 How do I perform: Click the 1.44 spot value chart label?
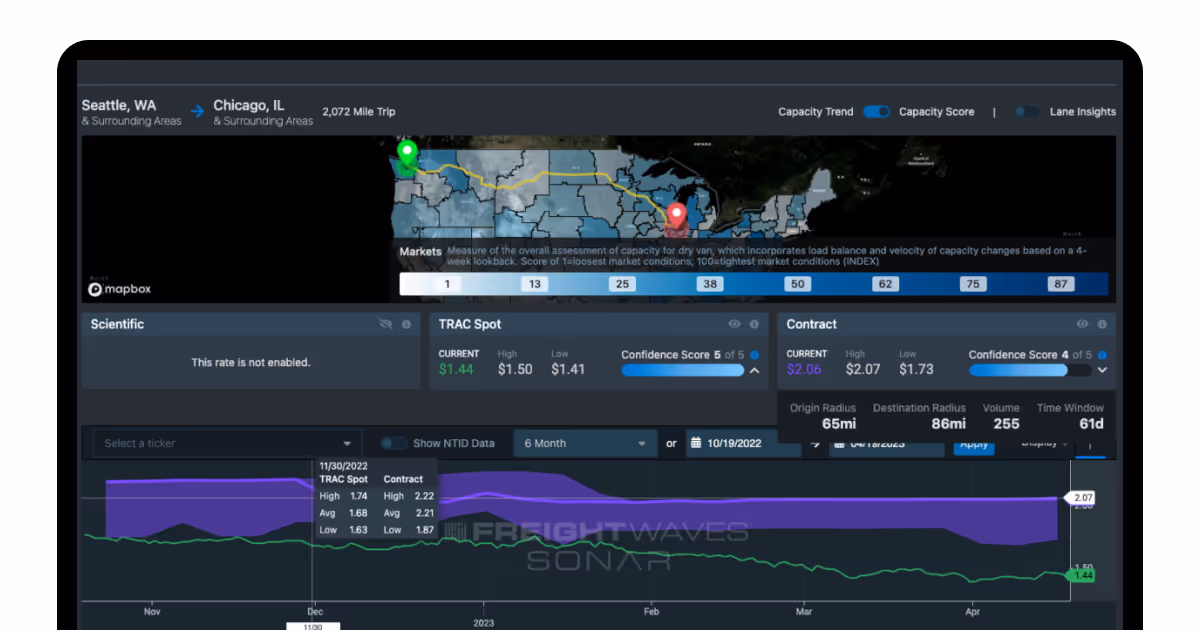pyautogui.click(x=1082, y=575)
